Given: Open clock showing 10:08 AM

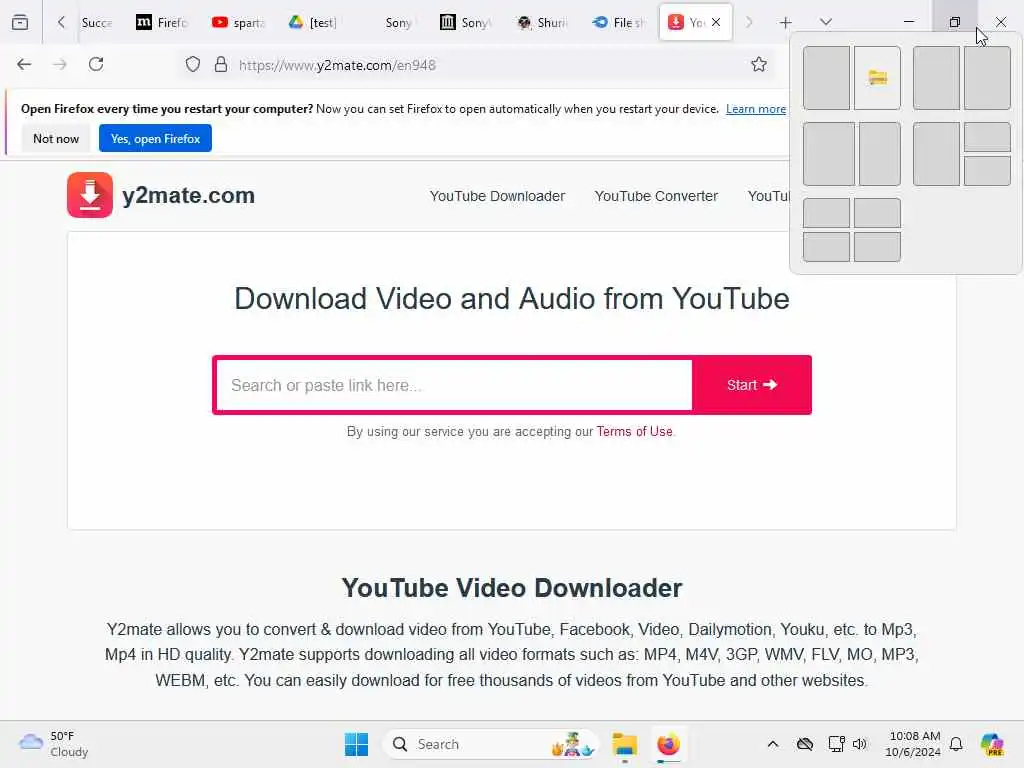Looking at the screenshot, I should pos(912,744).
